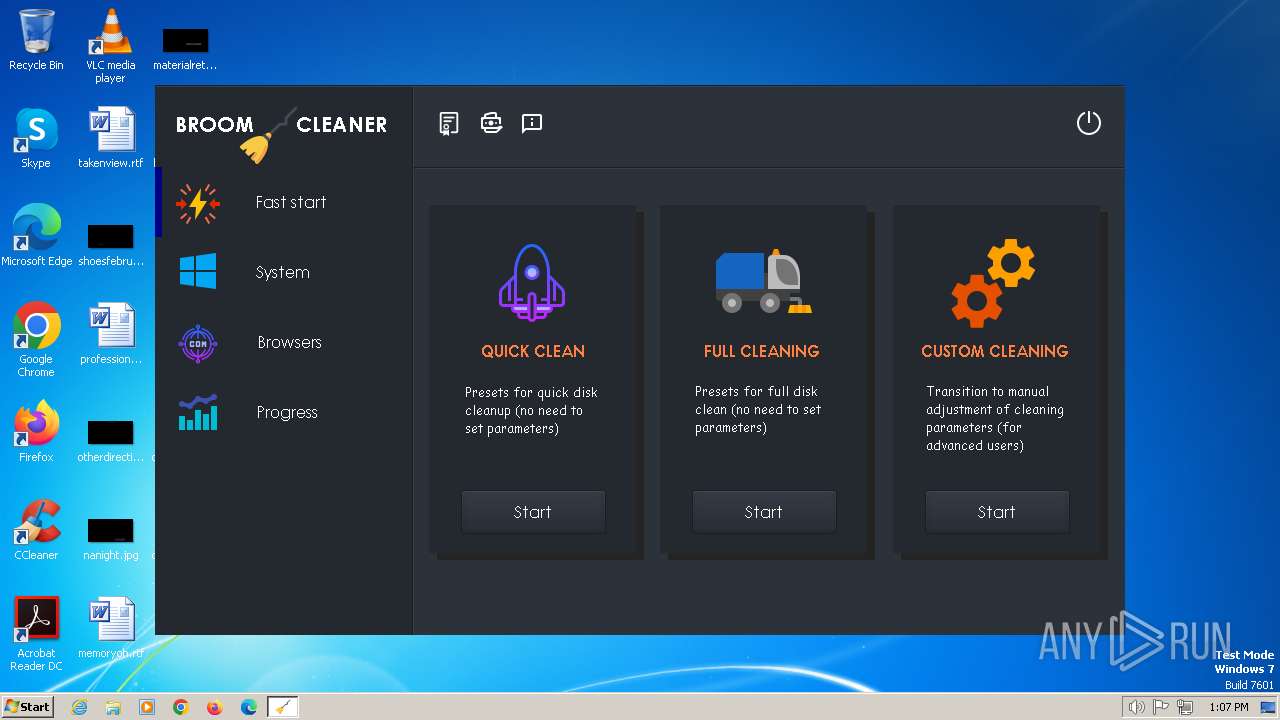Open the license document icon in header
This screenshot has height=720, width=1280.
[x=449, y=123]
